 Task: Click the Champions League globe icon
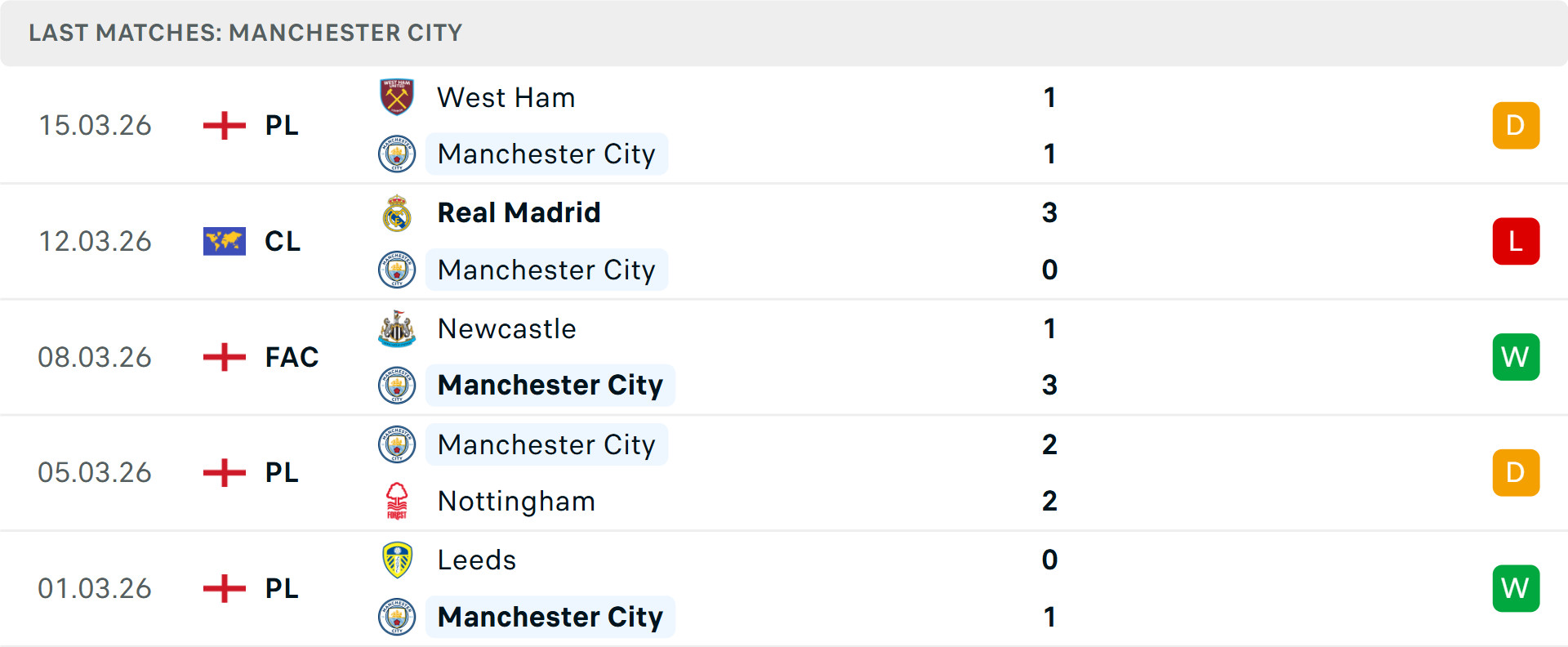(x=224, y=241)
